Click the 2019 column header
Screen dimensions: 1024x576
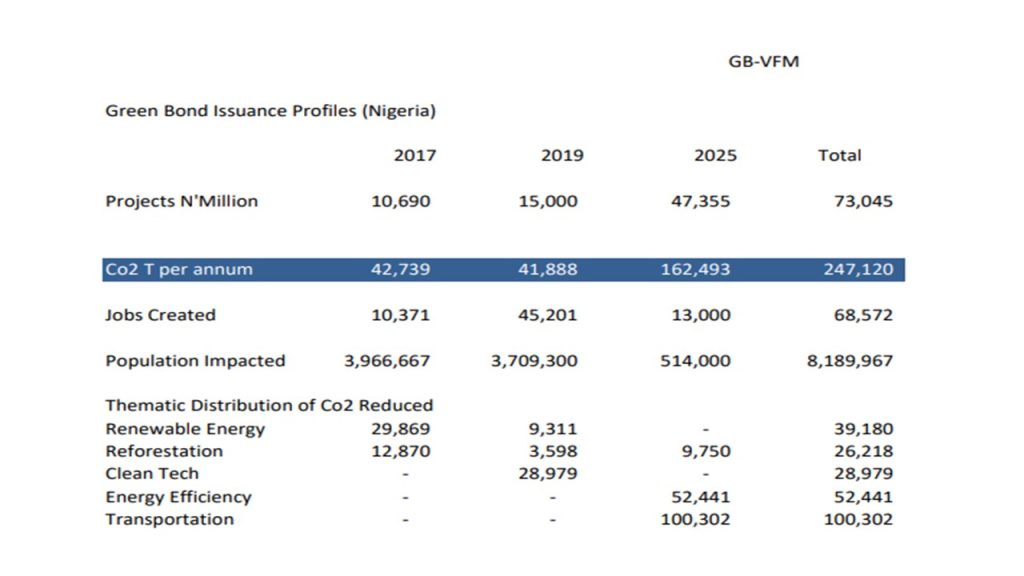tap(560, 155)
